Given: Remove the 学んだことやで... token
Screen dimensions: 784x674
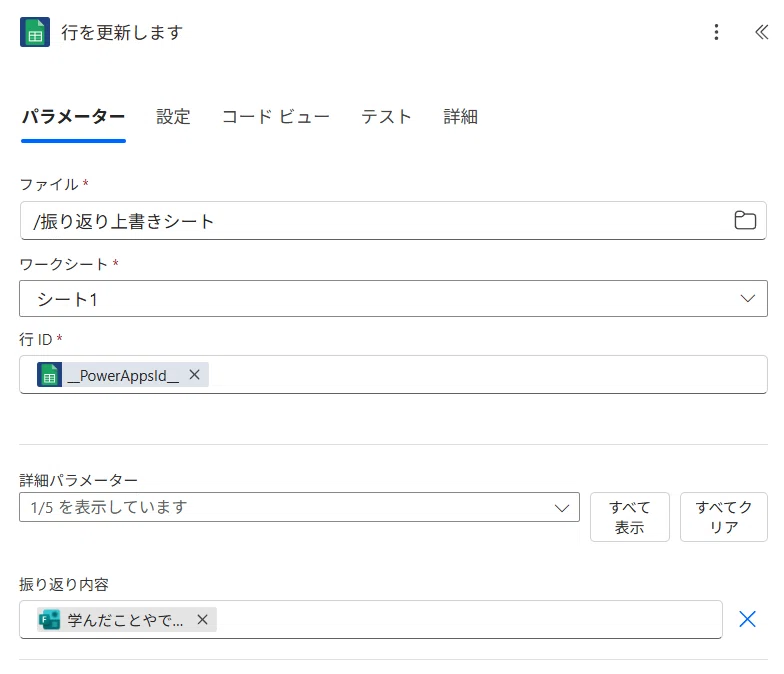Looking at the screenshot, I should [202, 620].
